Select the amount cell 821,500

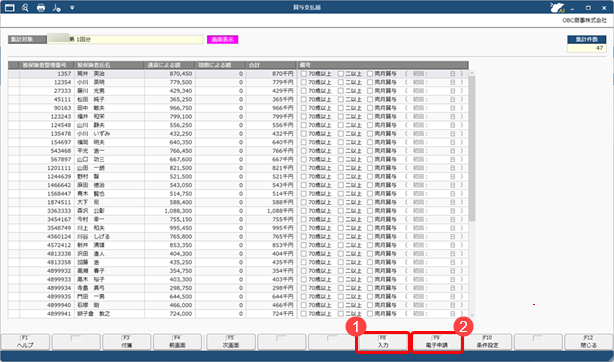tap(170, 168)
